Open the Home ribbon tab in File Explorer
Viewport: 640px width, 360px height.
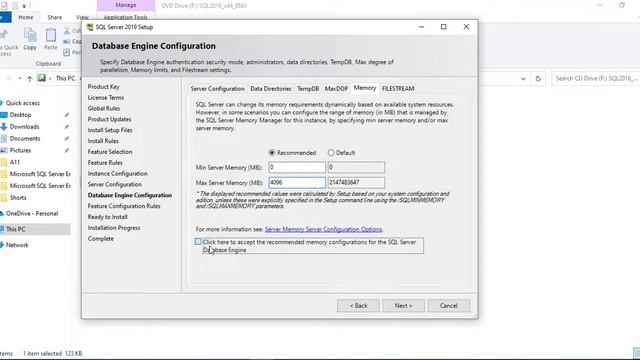click(26, 17)
